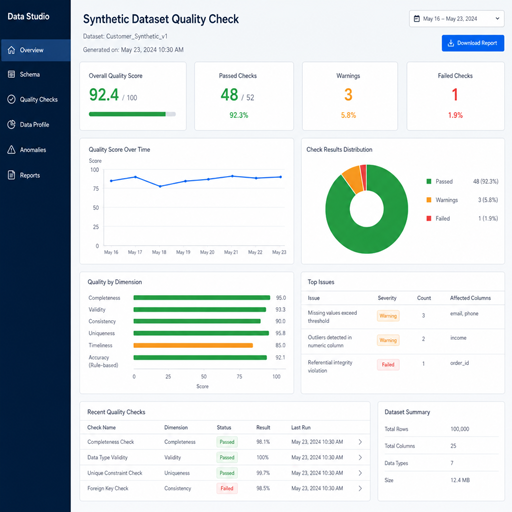Expand the Data Type Validity row chevron
The height and width of the screenshot is (512, 512).
360,457
